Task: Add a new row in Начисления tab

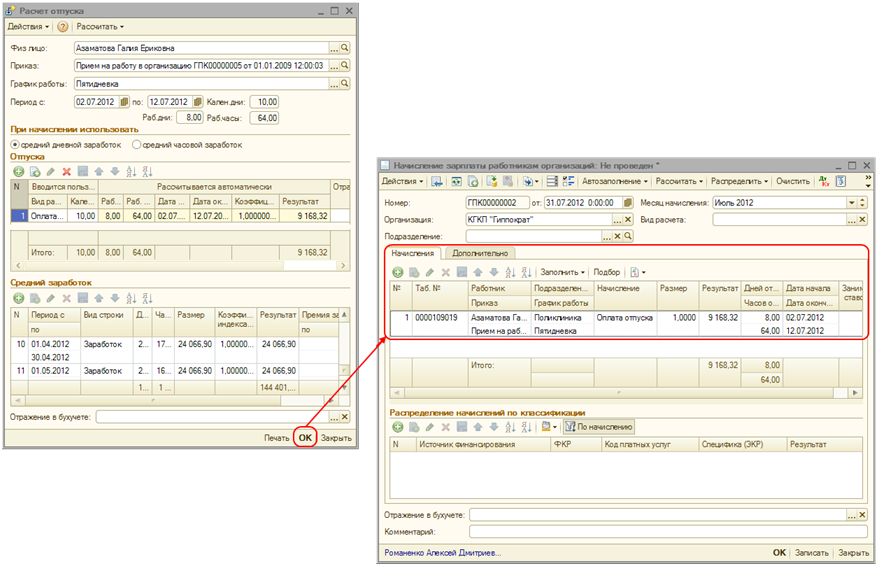Action: tap(397, 272)
